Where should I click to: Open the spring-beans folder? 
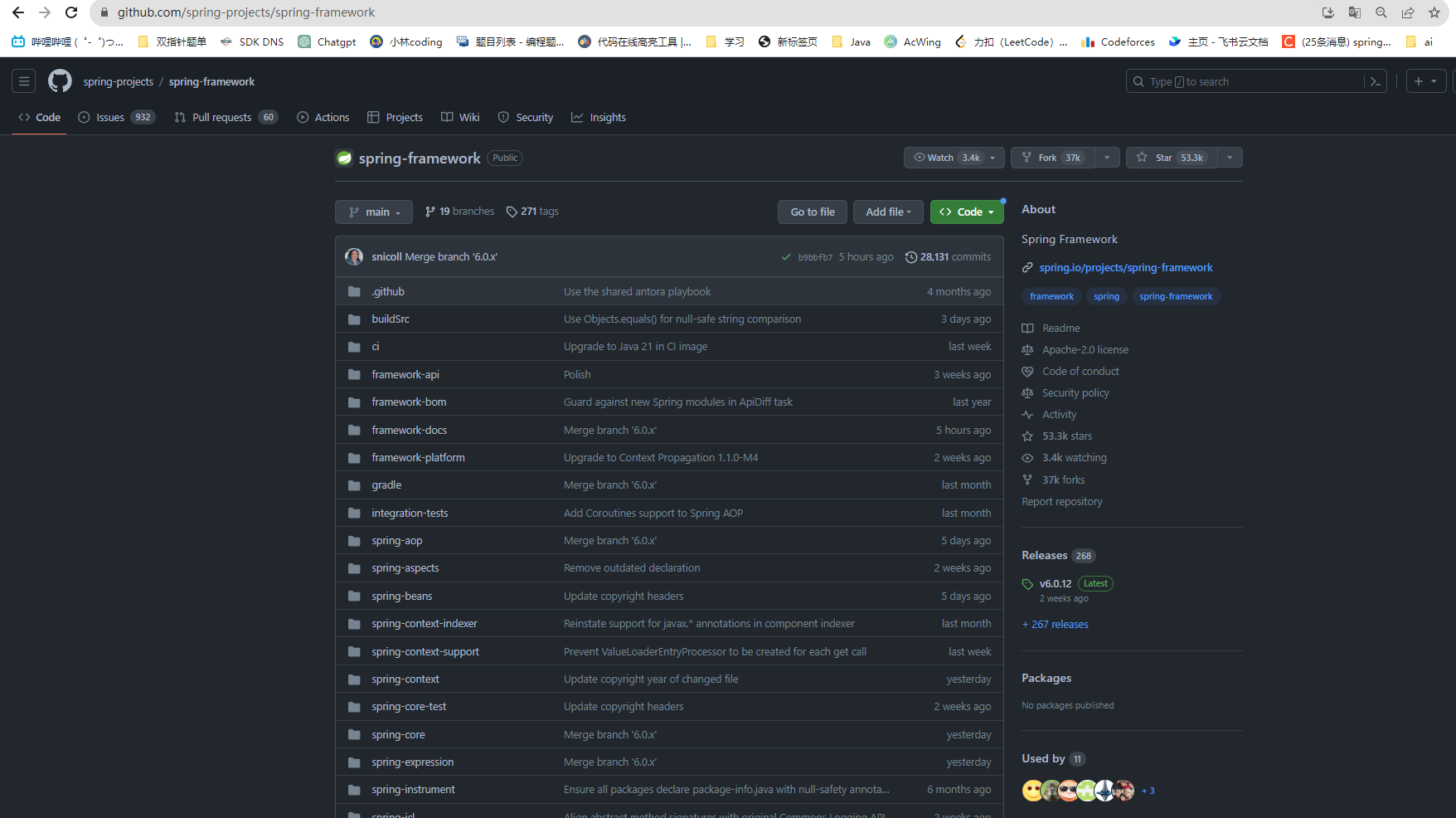pyautogui.click(x=402, y=596)
